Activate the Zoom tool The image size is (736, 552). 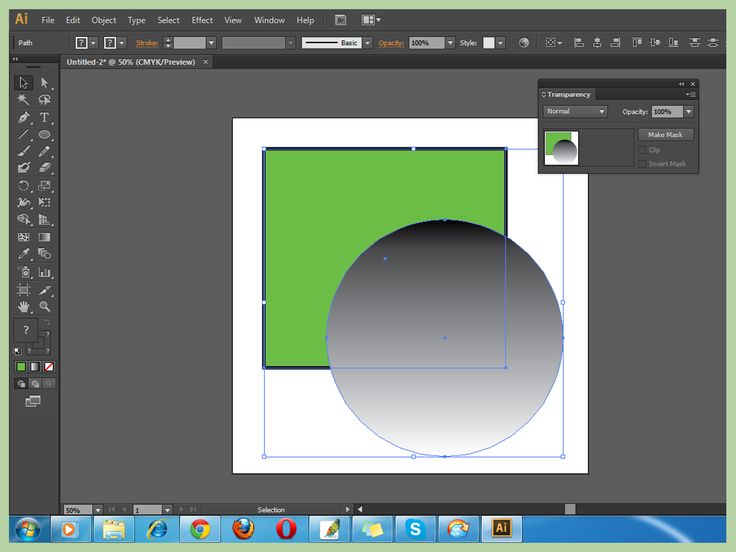(45, 306)
